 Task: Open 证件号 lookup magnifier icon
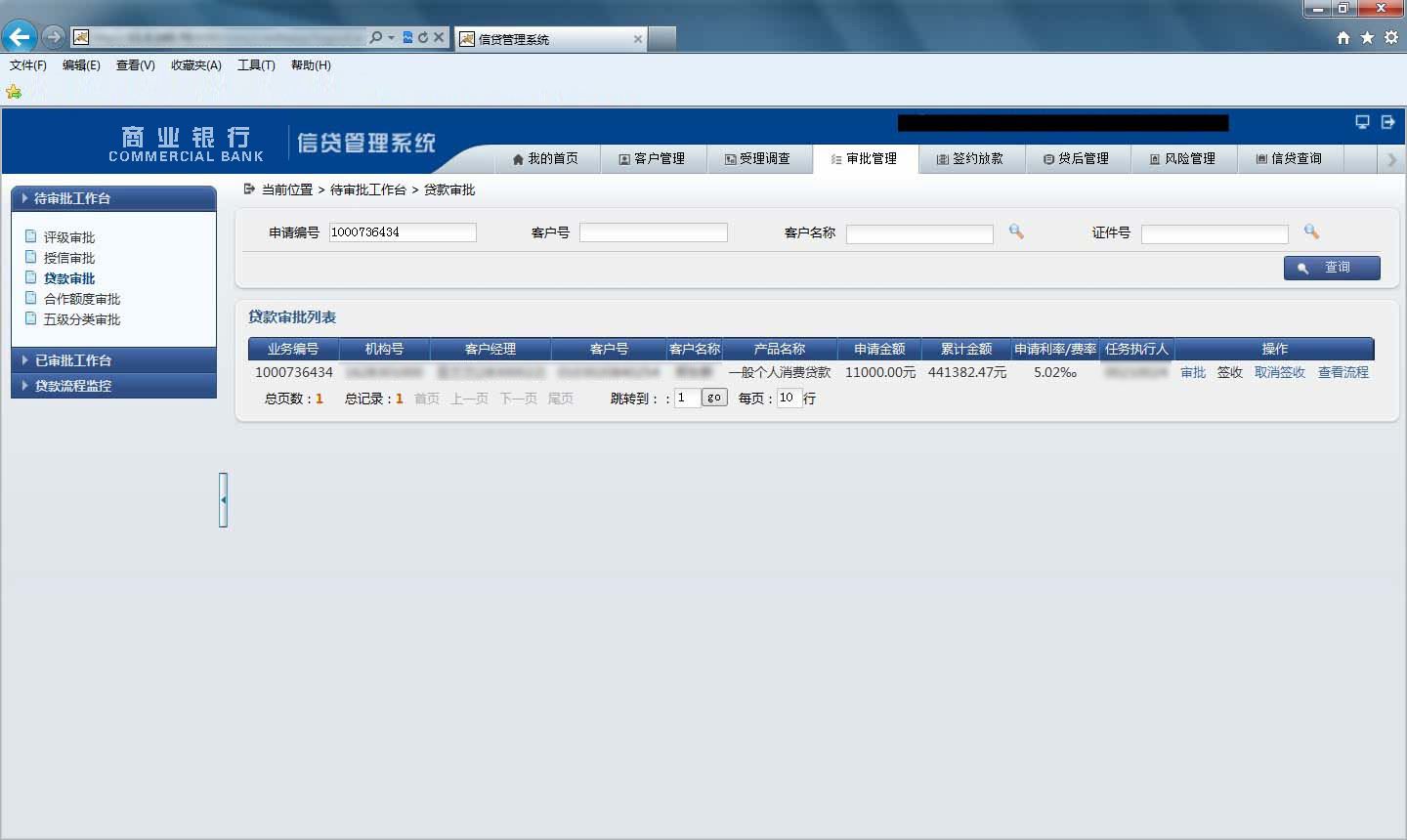tap(1311, 231)
